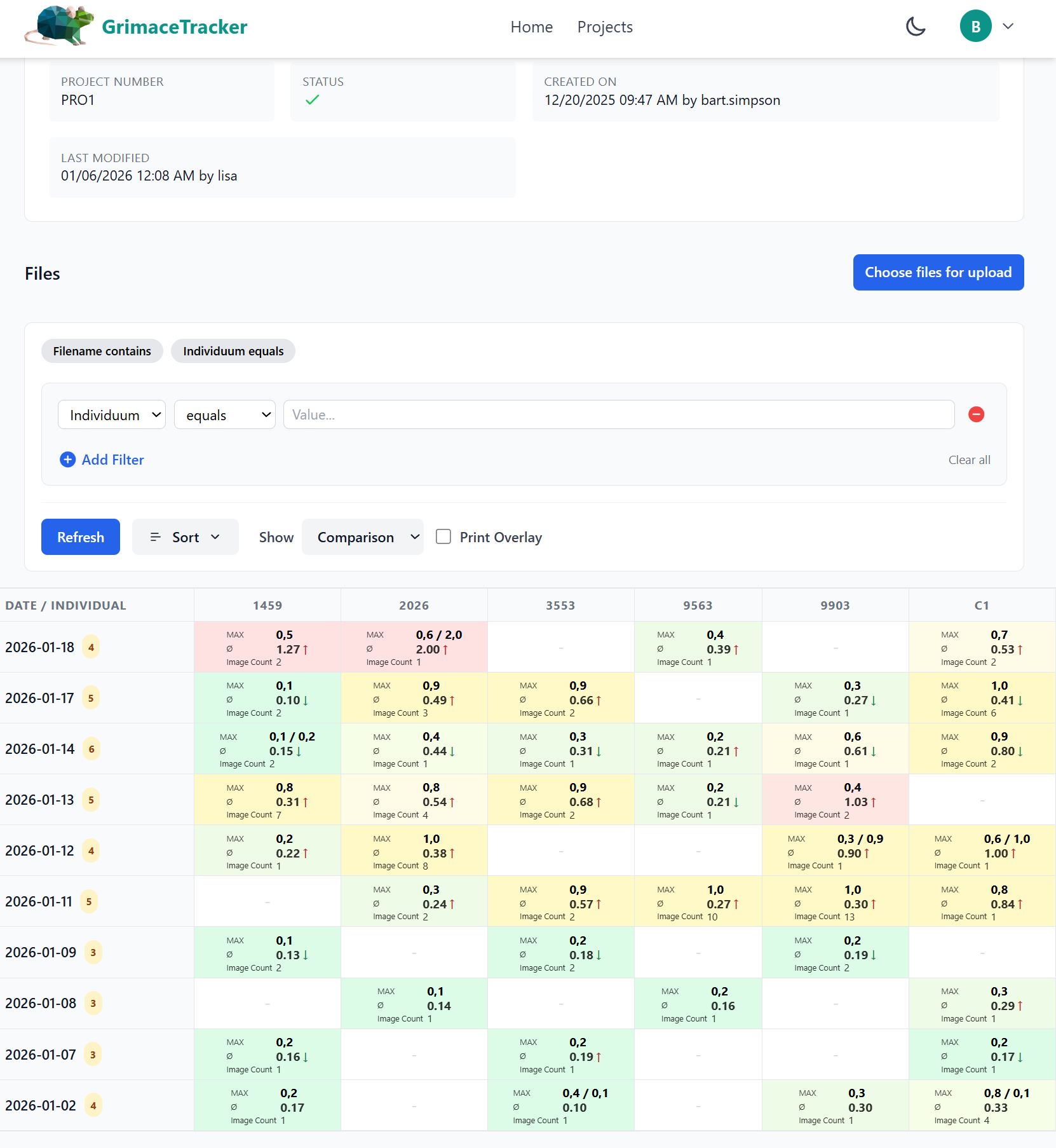Image resolution: width=1056 pixels, height=1148 pixels.
Task: Toggle dark mode moon icon
Action: click(915, 27)
